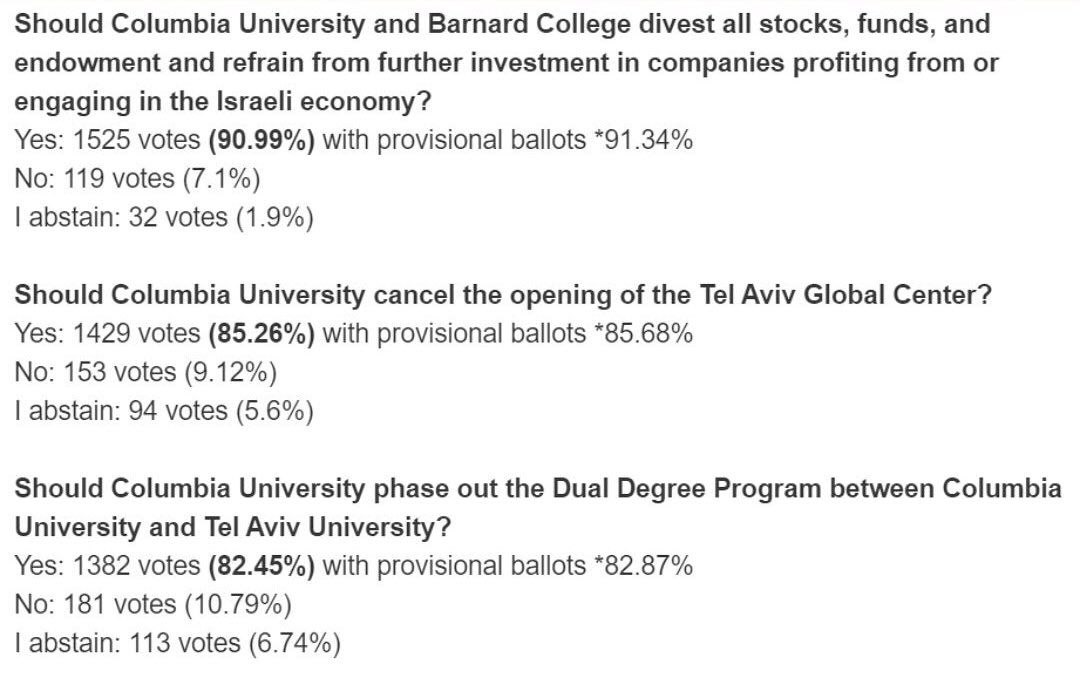Select 'No: 181 votes (10.79%)' line
The image size is (1080, 674).
(153, 604)
